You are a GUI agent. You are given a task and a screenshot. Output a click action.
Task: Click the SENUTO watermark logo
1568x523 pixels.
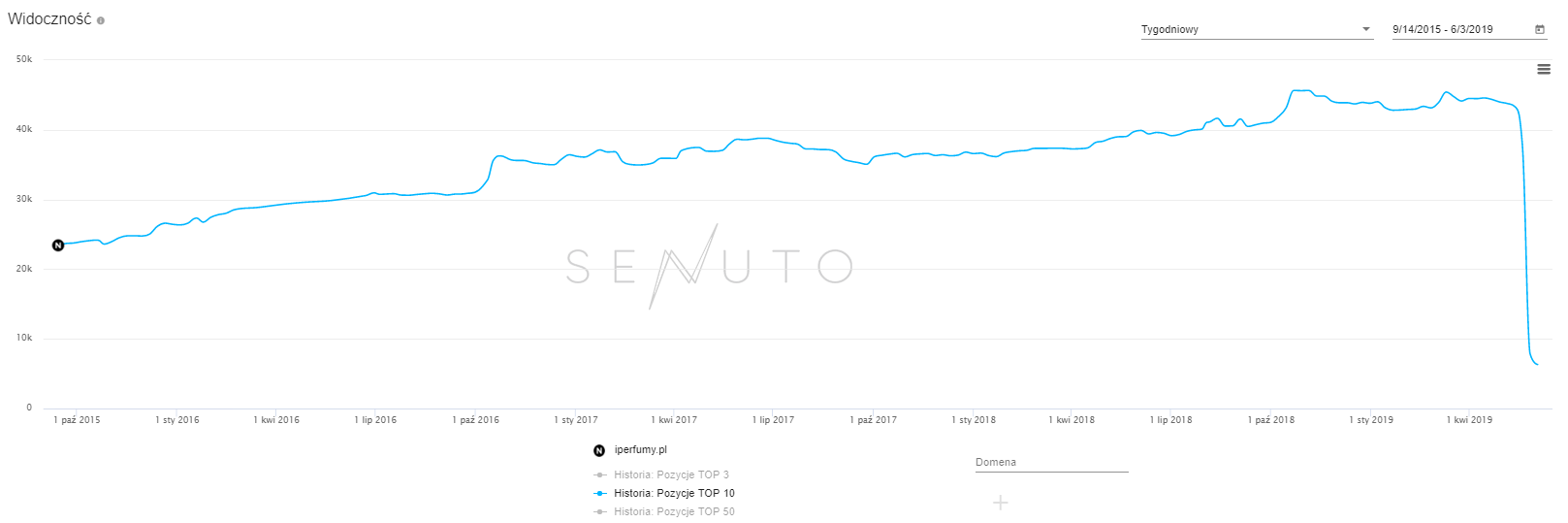(x=709, y=266)
